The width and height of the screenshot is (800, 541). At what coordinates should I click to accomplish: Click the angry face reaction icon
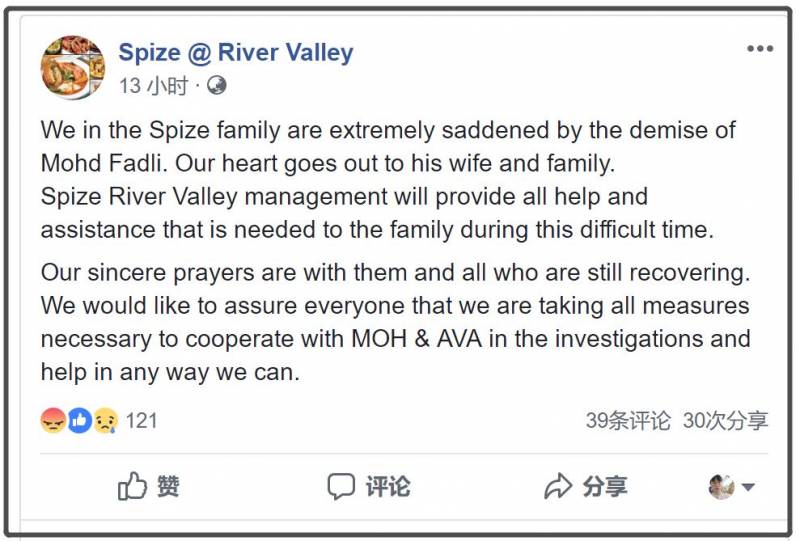(x=53, y=421)
